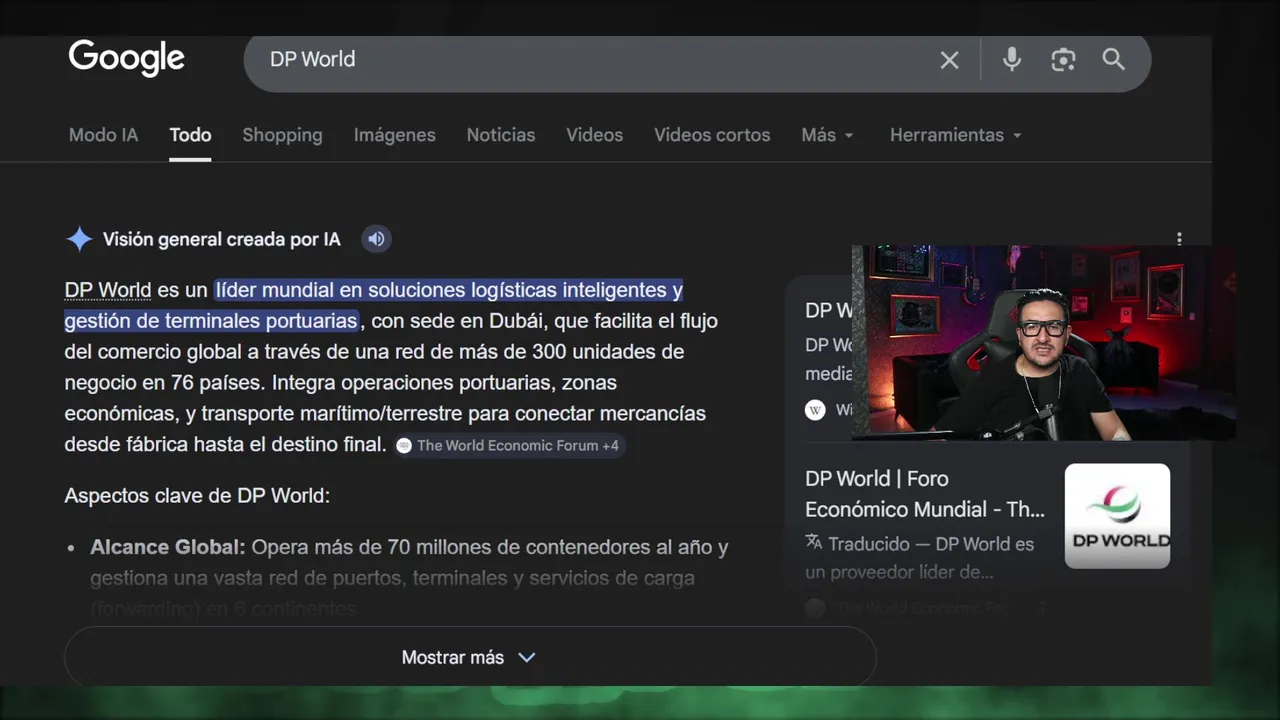The width and height of the screenshot is (1280, 720).
Task: Click the Google logo
Action: (126, 58)
